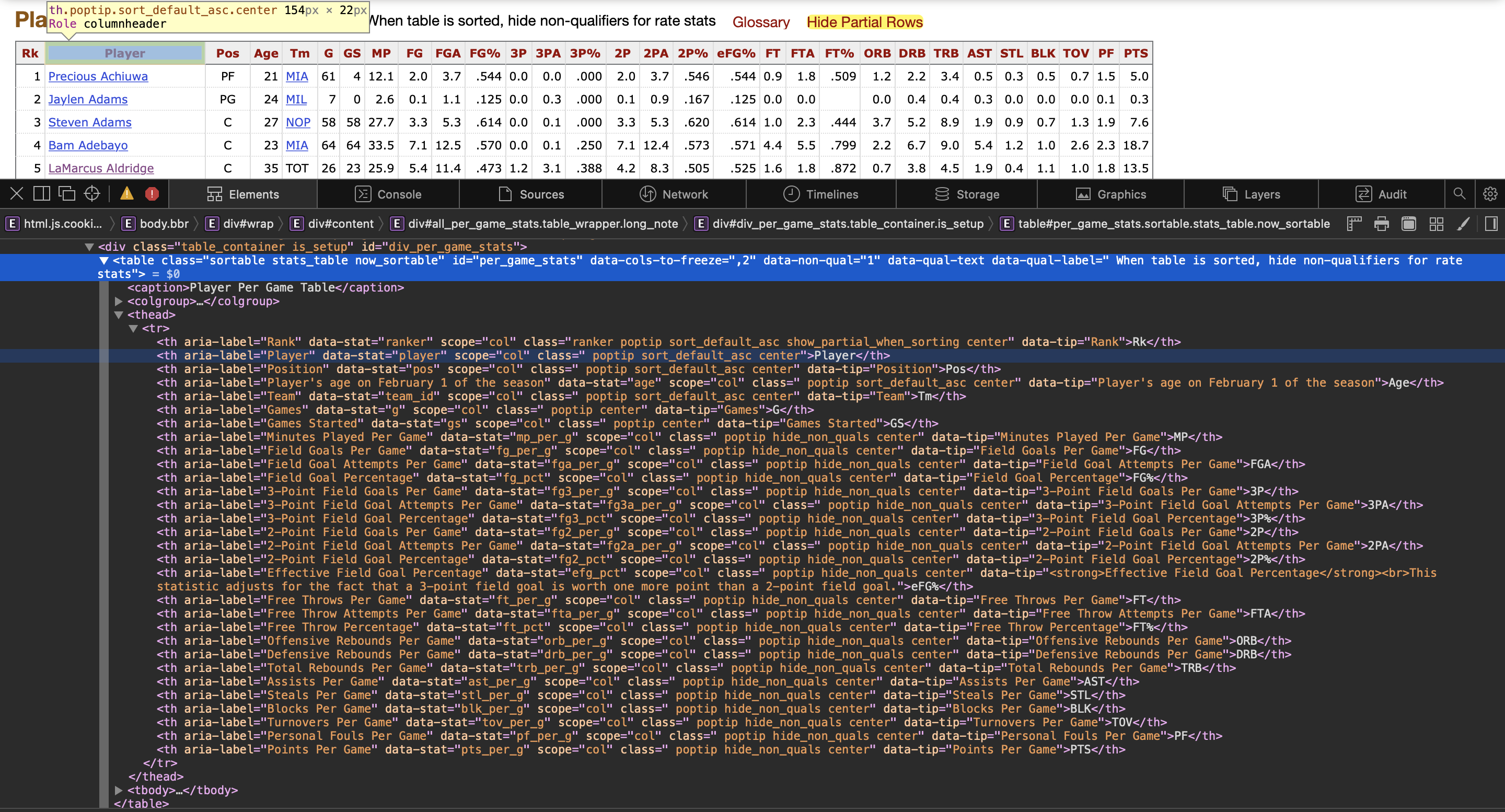Activate the element selection crosshair icon
The height and width of the screenshot is (812, 1505).
pos(92,194)
